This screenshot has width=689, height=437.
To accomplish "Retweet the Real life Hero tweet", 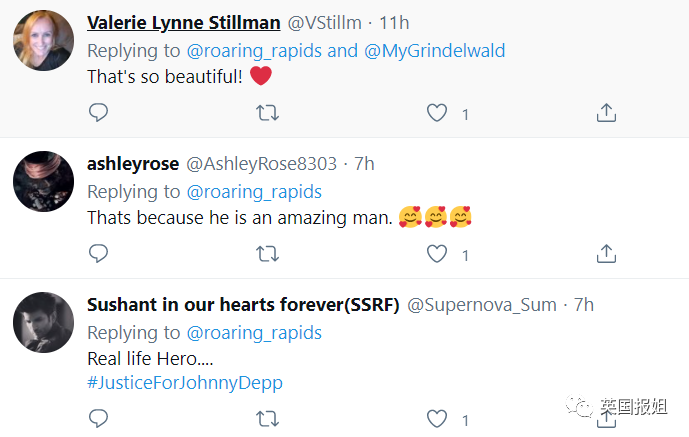I will [267, 417].
